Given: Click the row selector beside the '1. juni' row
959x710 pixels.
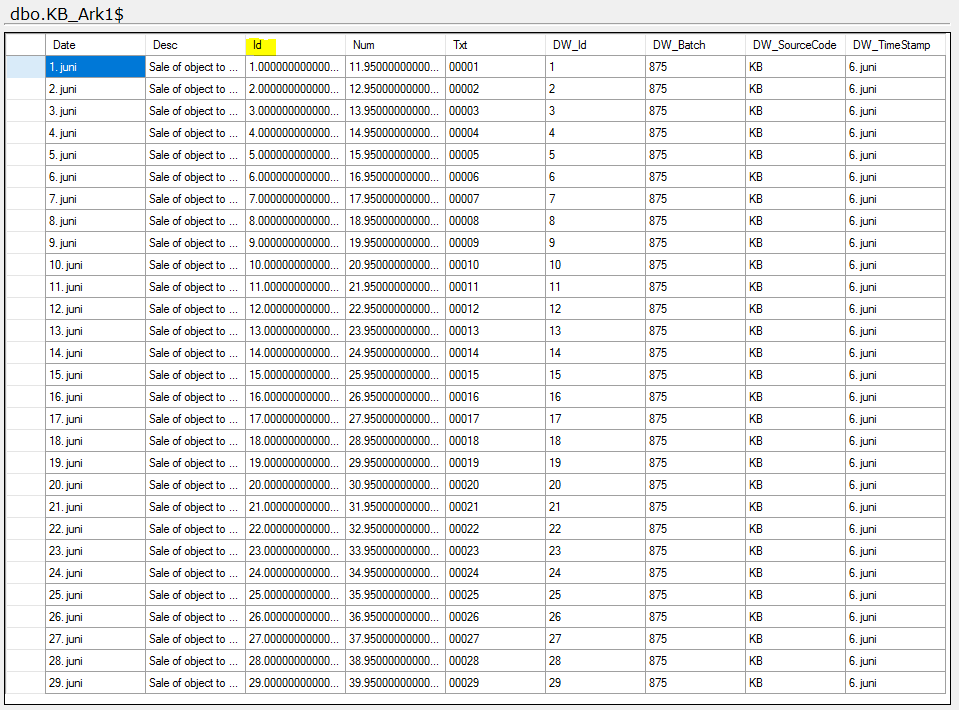Looking at the screenshot, I should [26, 67].
